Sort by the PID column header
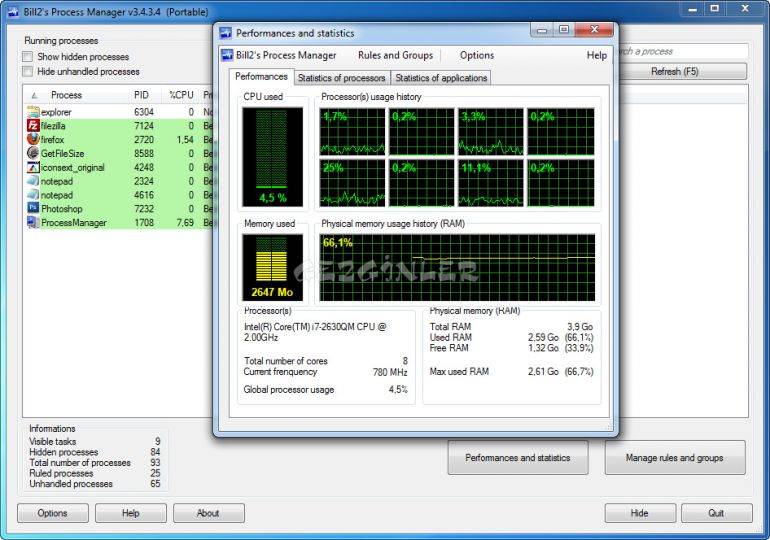Screen dimensions: 770x540 pyautogui.click(x=141, y=95)
